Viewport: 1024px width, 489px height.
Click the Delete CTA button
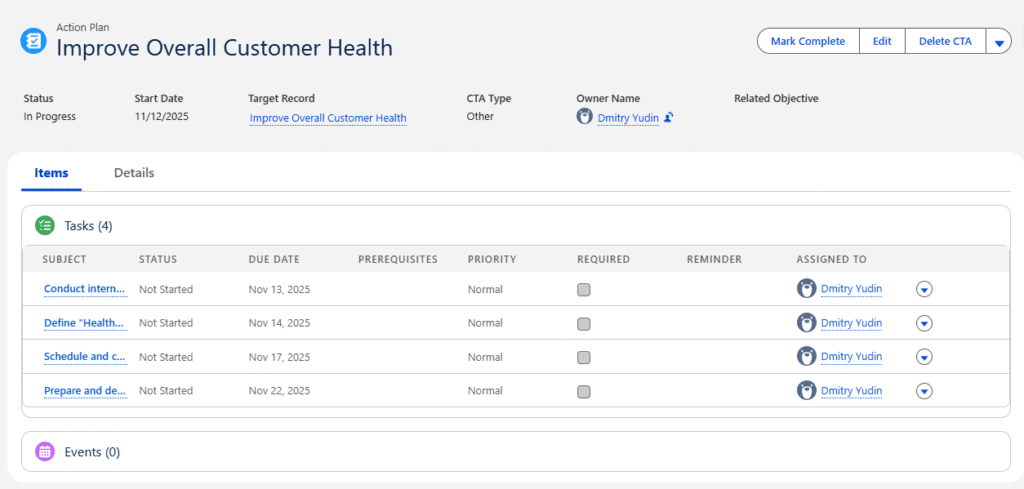click(944, 42)
